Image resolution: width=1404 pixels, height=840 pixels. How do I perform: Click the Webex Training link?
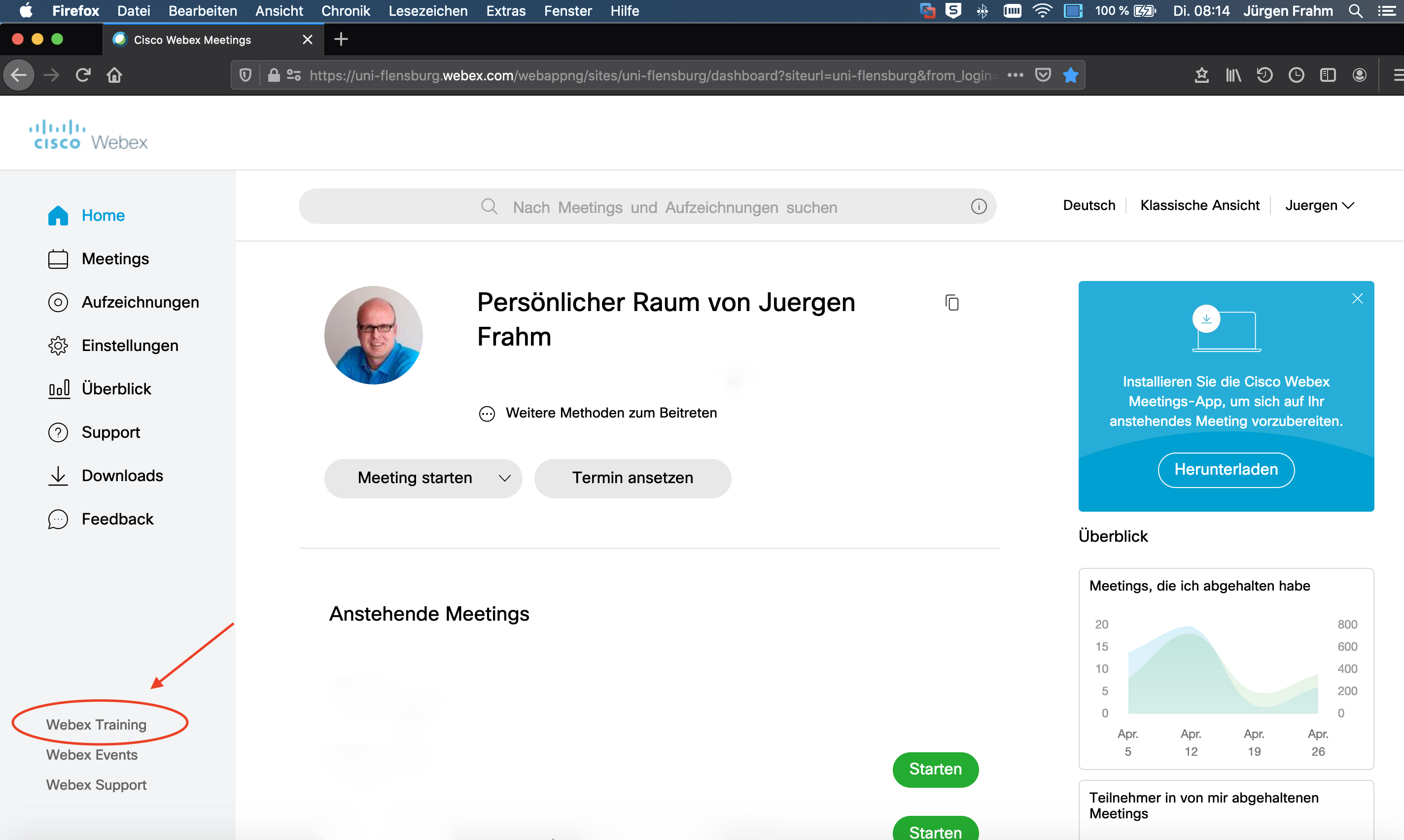click(96, 724)
